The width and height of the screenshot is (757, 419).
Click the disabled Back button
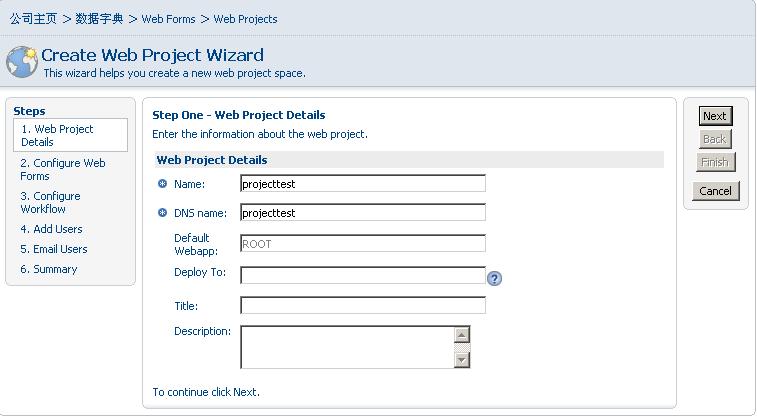[x=715, y=139]
